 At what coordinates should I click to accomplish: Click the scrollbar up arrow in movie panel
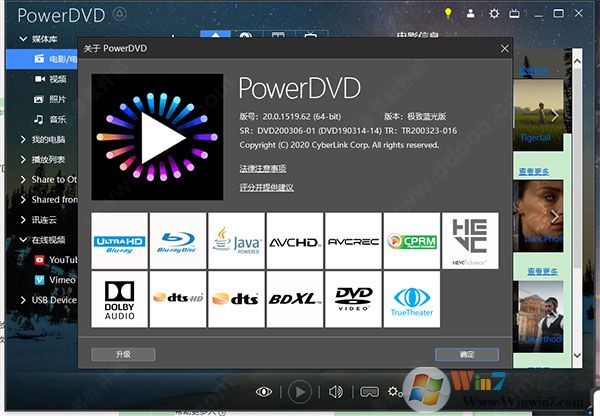(577, 61)
